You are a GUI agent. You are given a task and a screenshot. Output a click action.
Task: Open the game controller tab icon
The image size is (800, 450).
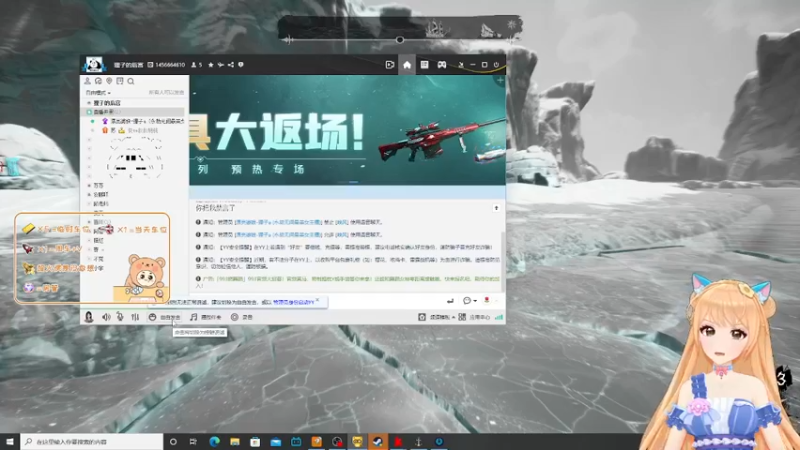[442, 65]
